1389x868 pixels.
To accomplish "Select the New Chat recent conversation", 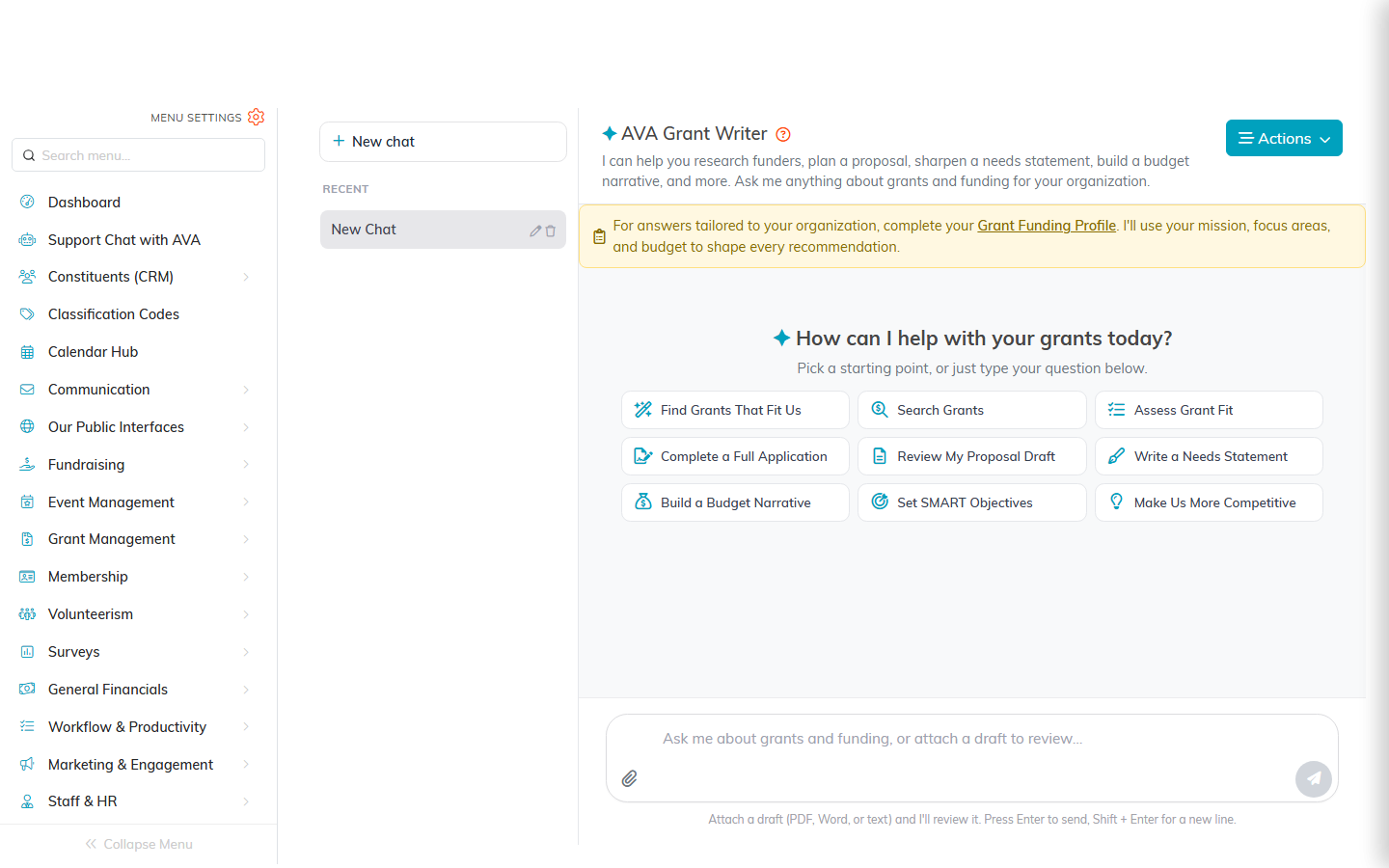I will pos(443,230).
